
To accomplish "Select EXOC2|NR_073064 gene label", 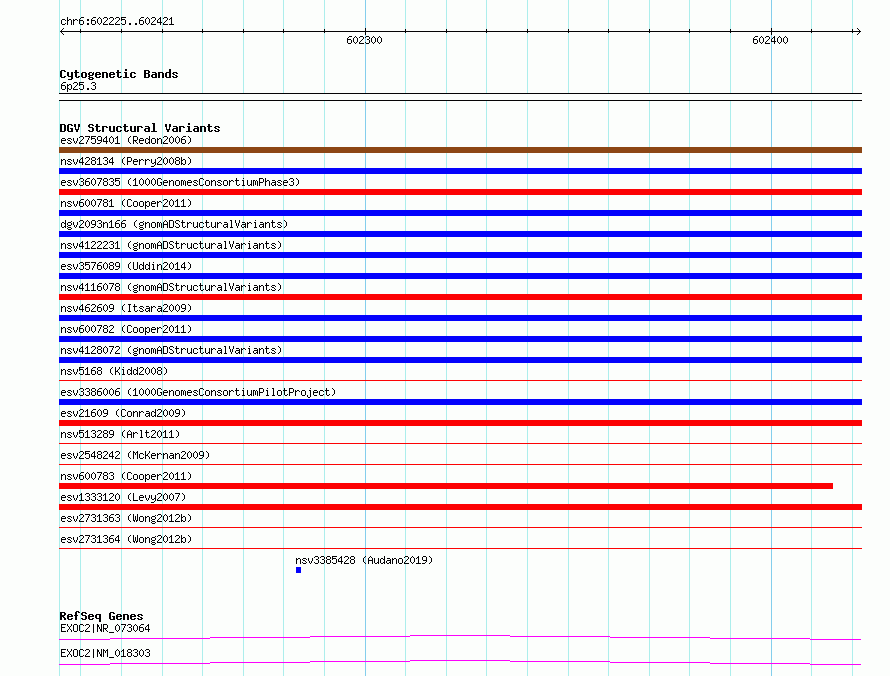I will [x=105, y=628].
